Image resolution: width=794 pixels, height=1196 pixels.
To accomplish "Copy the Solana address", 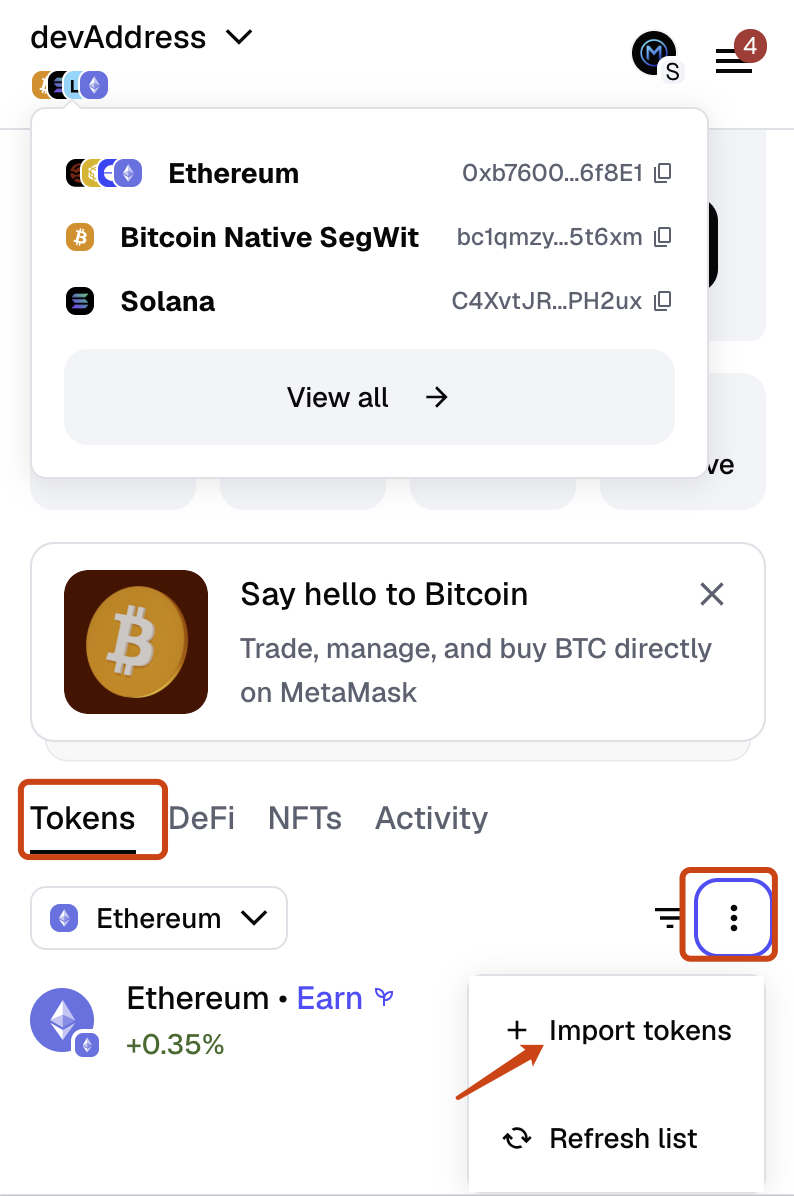I will click(663, 301).
